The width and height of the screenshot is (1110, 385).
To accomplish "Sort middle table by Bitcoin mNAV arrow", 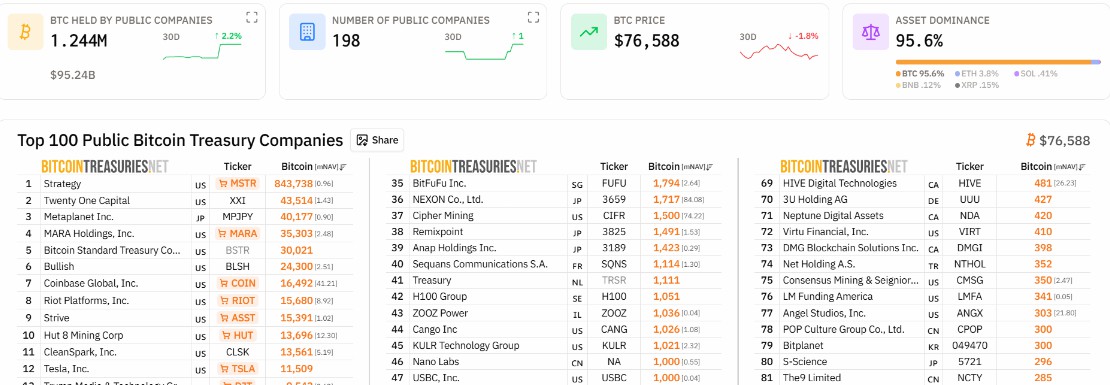I will [710, 167].
